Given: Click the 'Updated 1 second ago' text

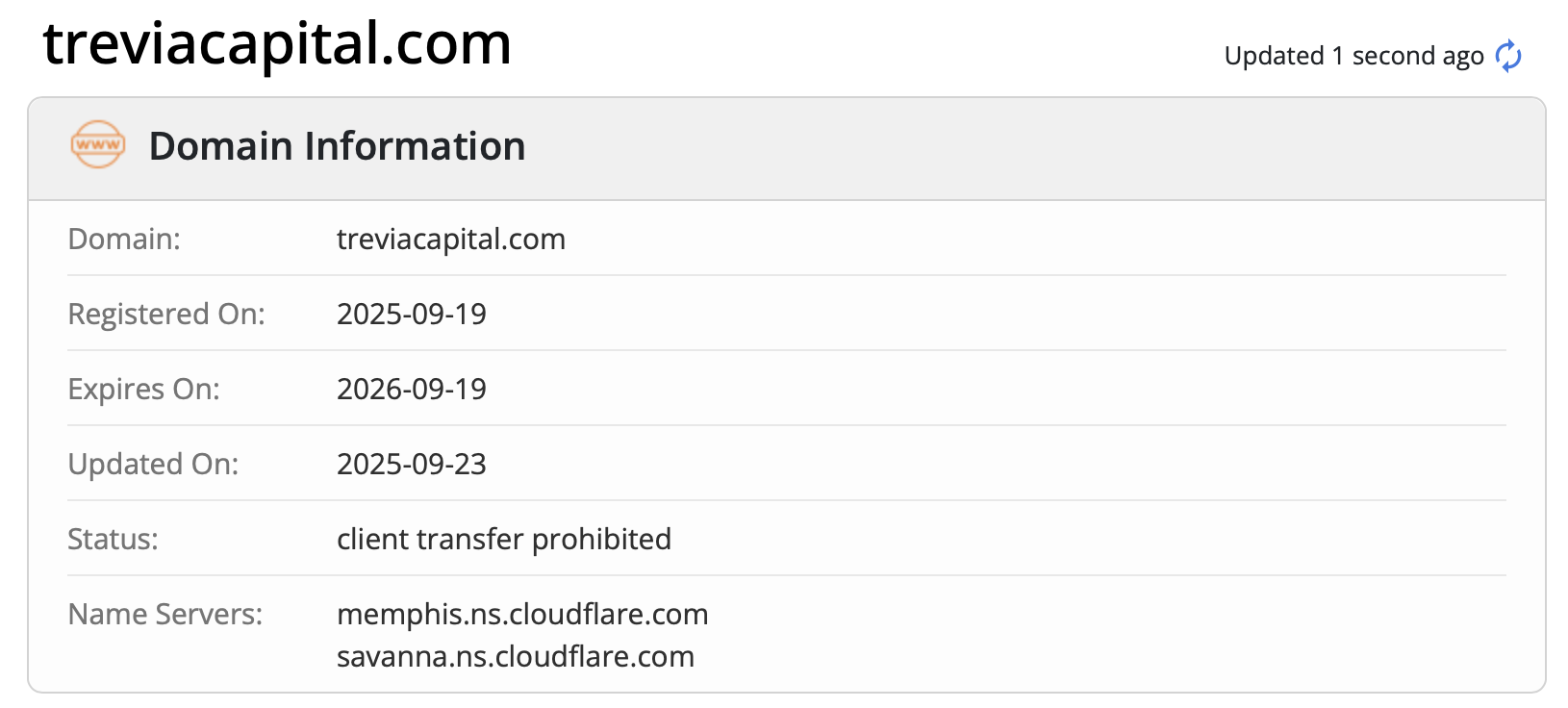Looking at the screenshot, I should pos(1353,56).
